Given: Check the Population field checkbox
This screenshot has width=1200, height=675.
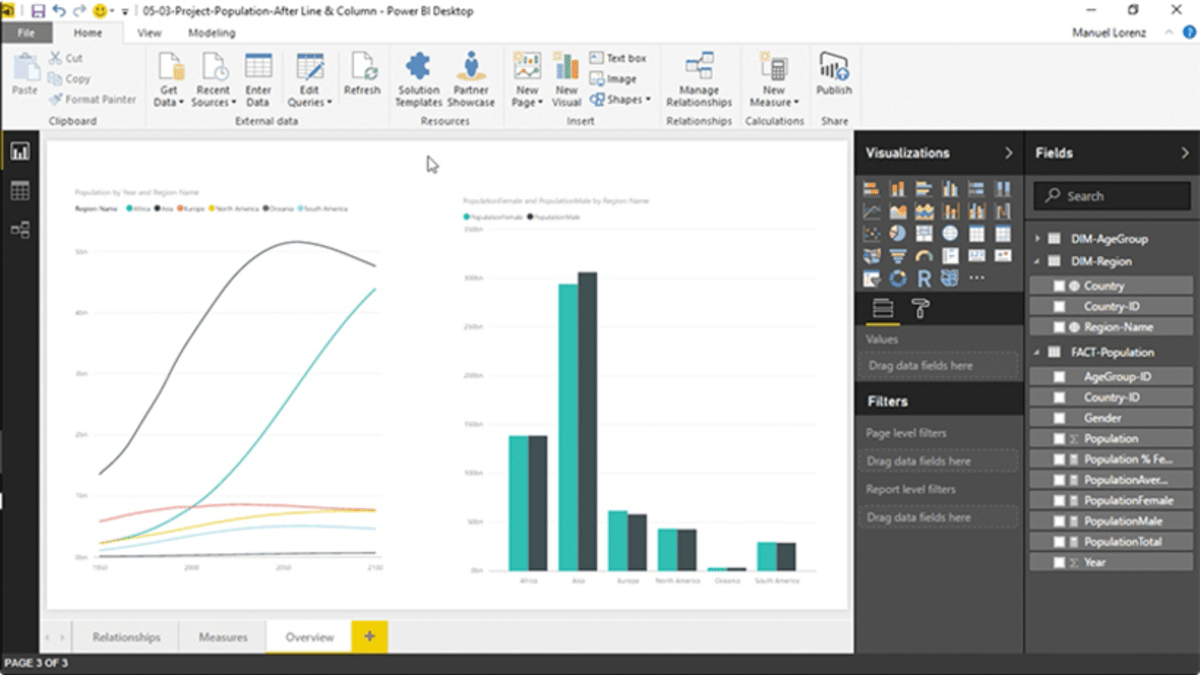Looking at the screenshot, I should 1057,437.
